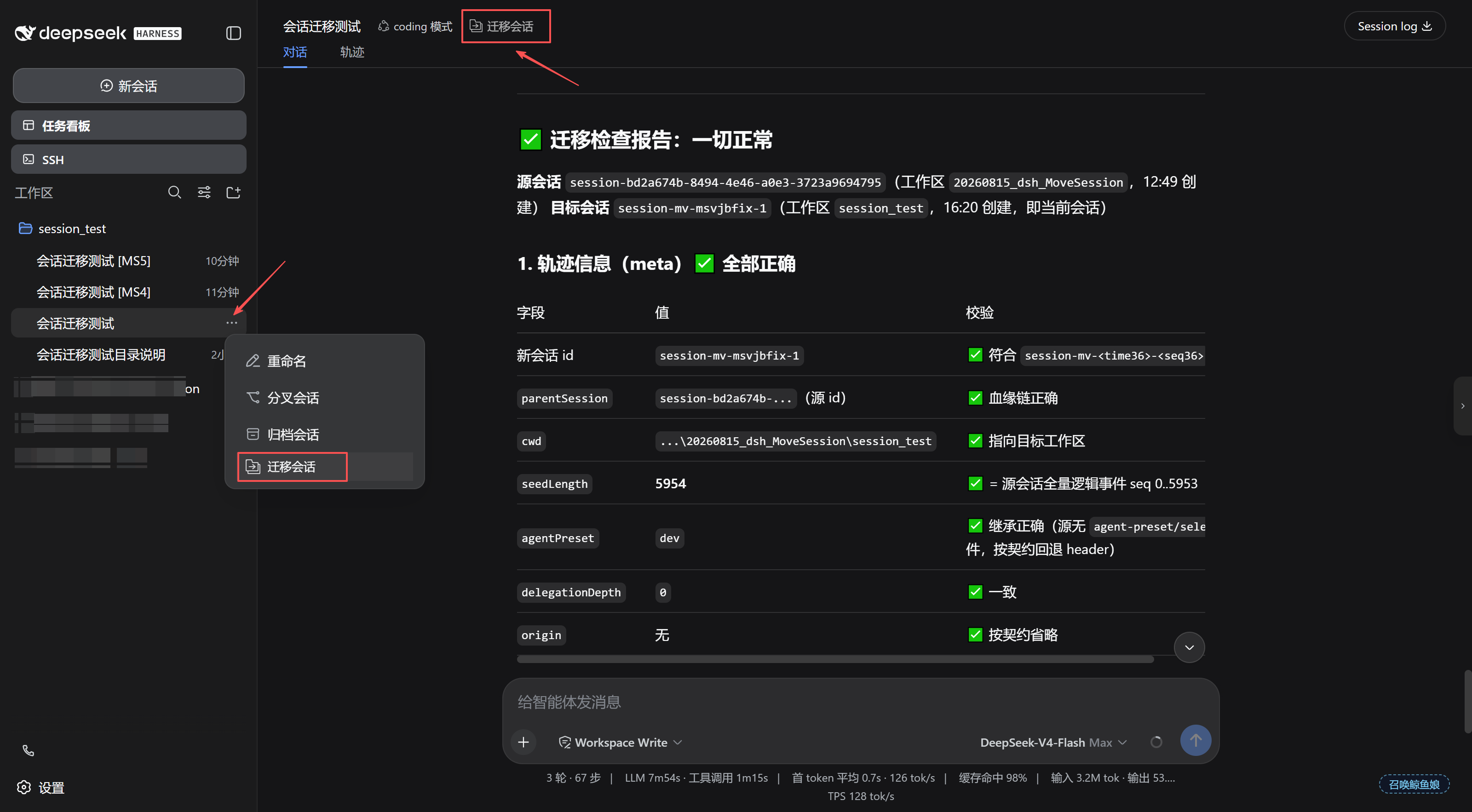The image size is (1472, 812).
Task: Add a new workspace folder icon
Action: point(233,193)
